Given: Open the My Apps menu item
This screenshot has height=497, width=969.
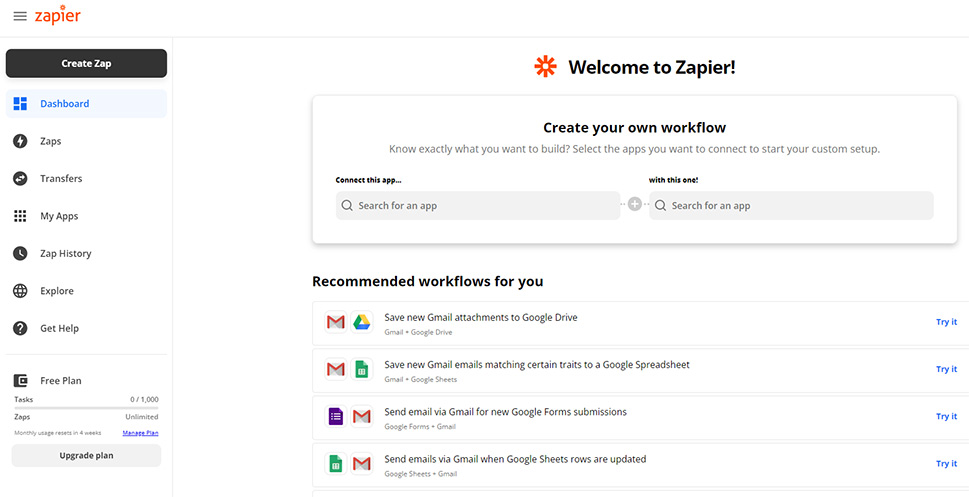Looking at the screenshot, I should coord(87,216).
